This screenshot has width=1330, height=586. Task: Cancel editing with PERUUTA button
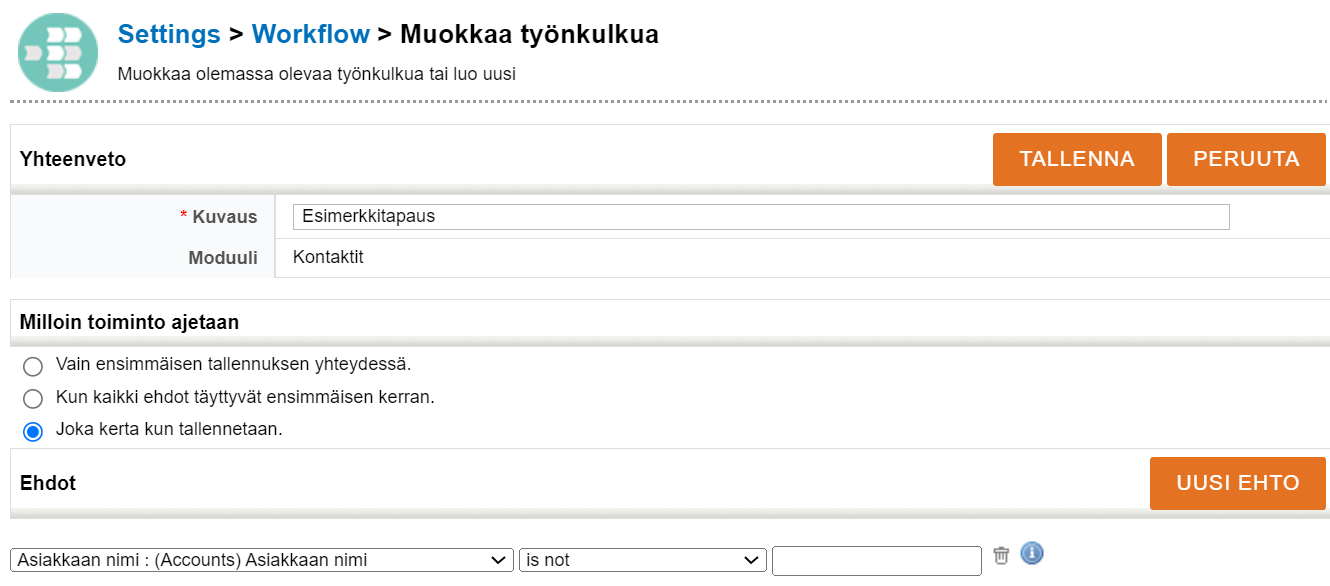click(x=1246, y=158)
